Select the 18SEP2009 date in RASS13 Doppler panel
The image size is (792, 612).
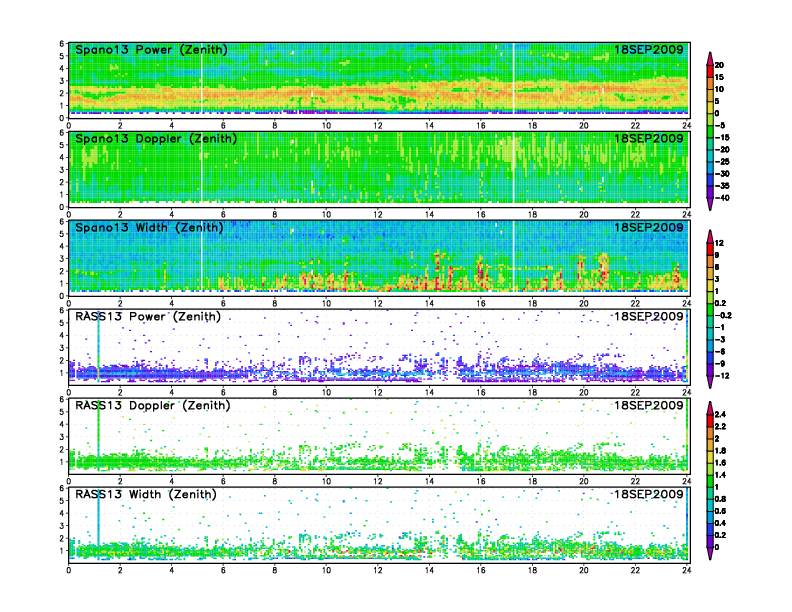click(x=649, y=405)
